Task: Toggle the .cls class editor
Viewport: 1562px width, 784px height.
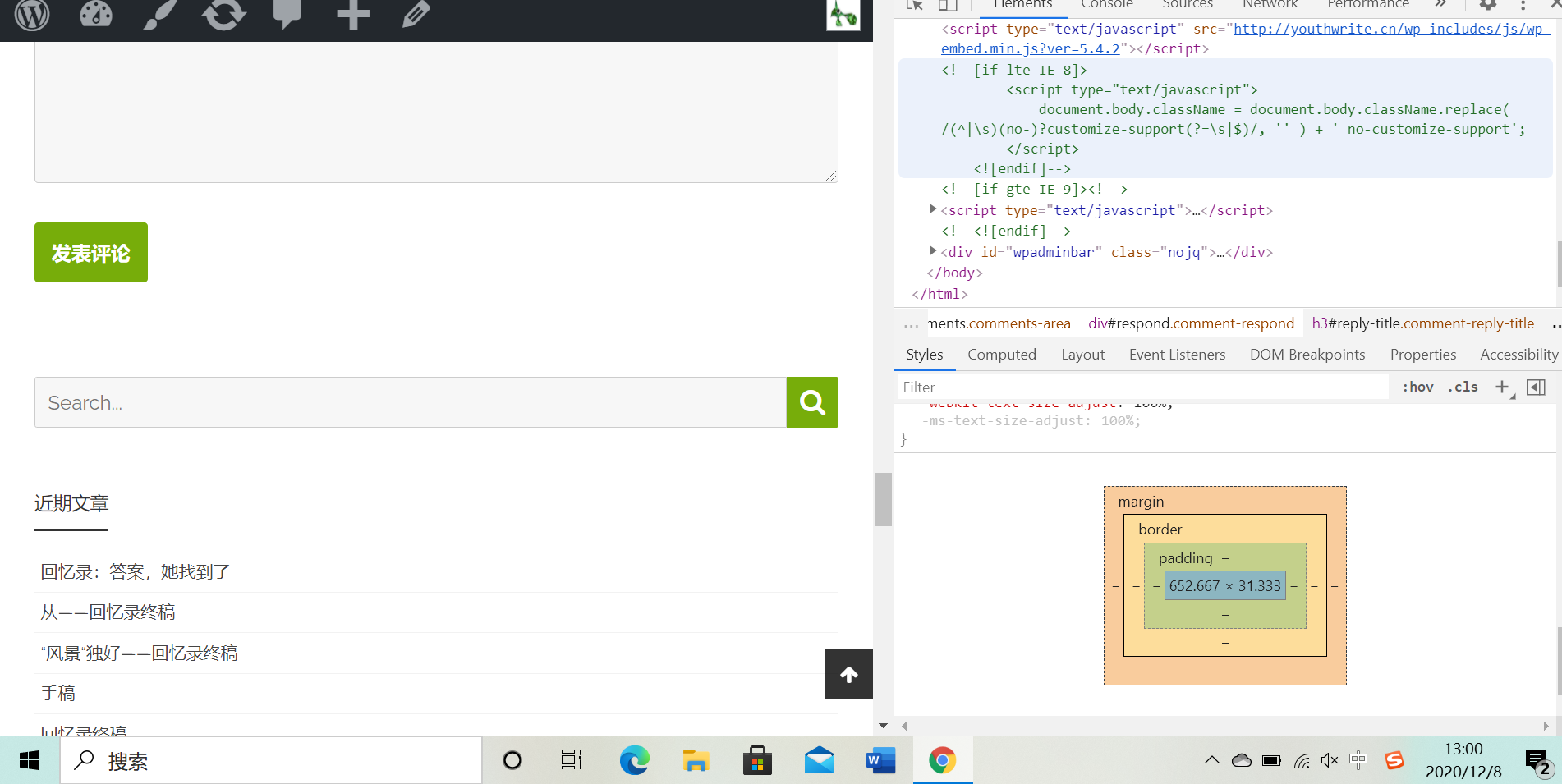Action: pos(1463,387)
